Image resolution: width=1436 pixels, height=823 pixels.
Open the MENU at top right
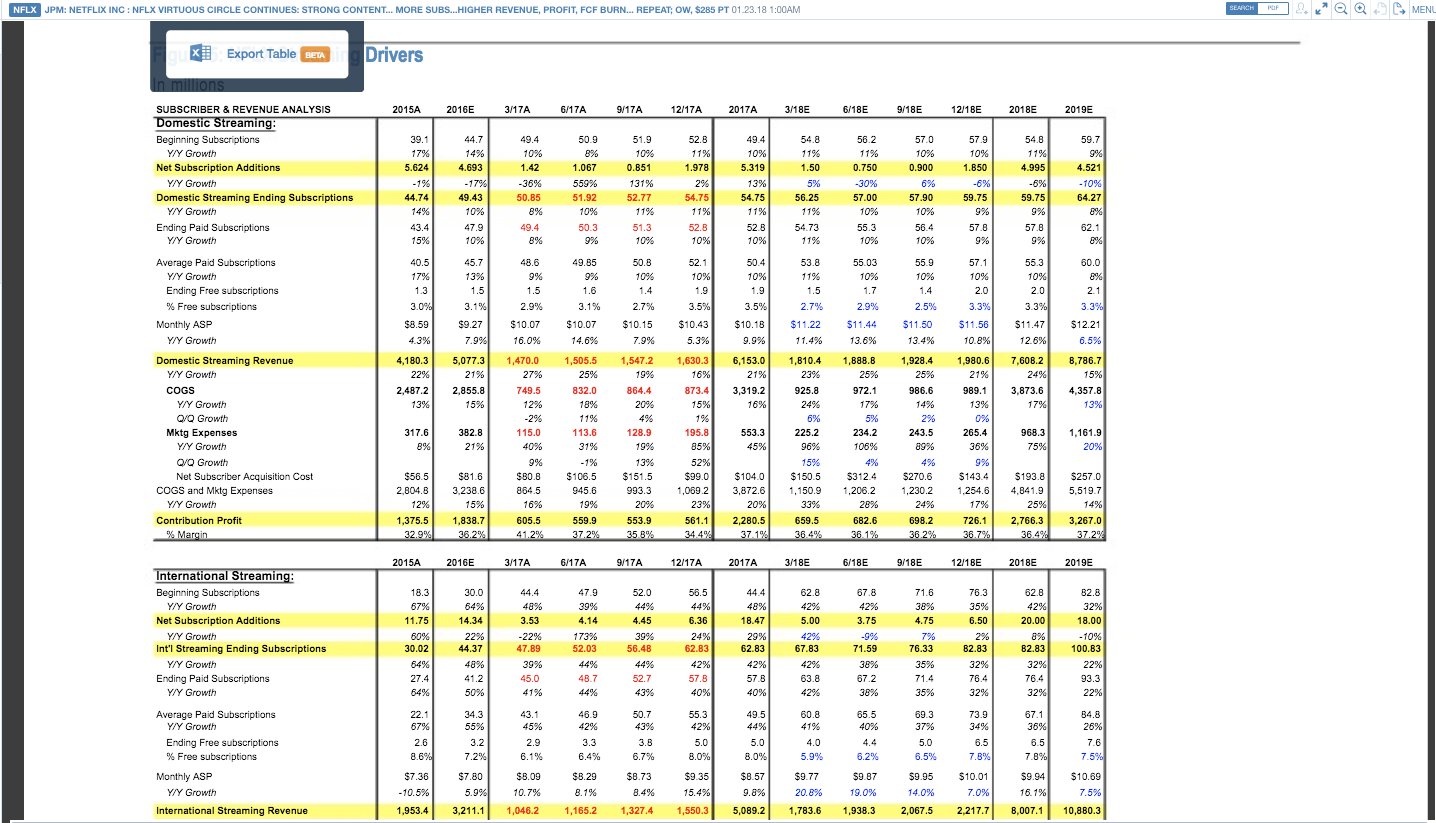(1423, 9)
